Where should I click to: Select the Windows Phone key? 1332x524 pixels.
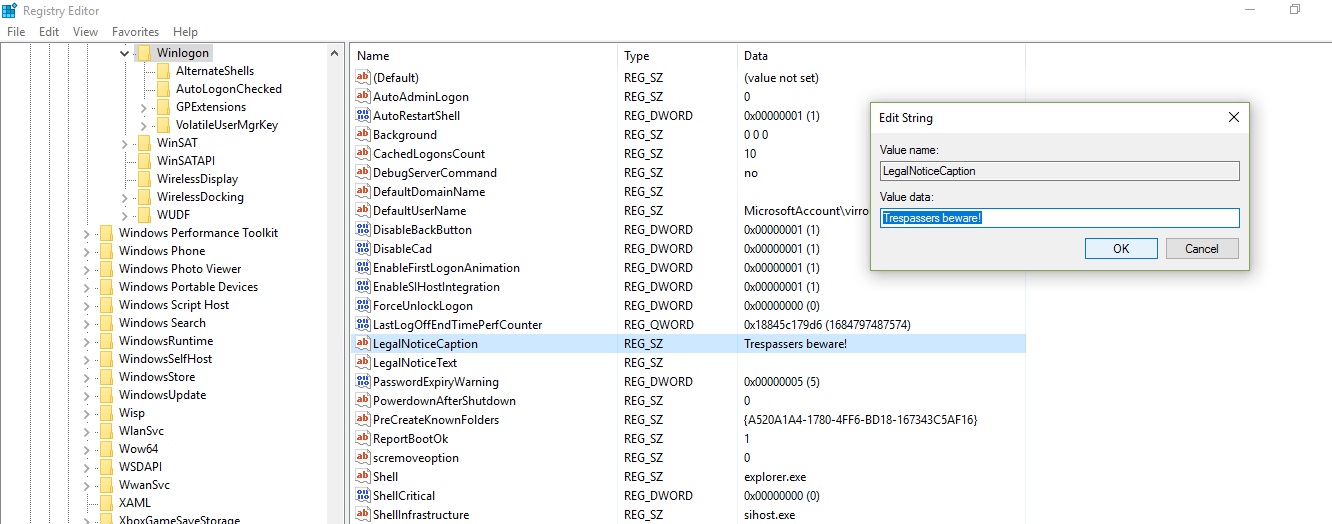[162, 251]
